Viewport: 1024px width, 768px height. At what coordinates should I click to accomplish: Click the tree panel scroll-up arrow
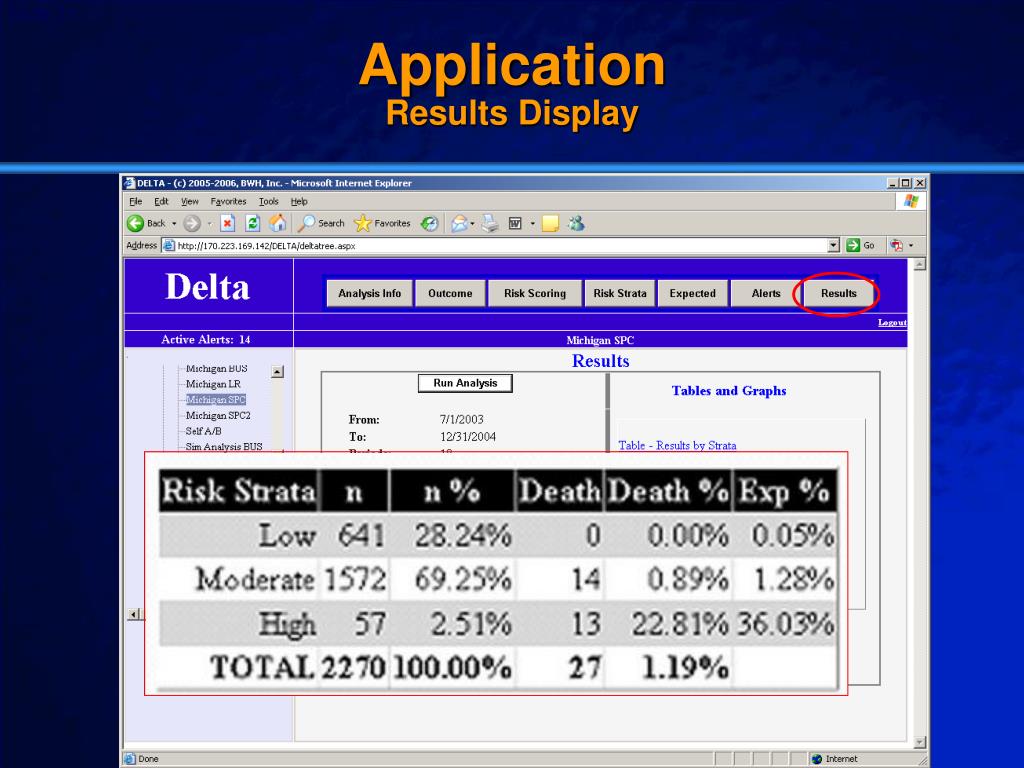click(278, 372)
